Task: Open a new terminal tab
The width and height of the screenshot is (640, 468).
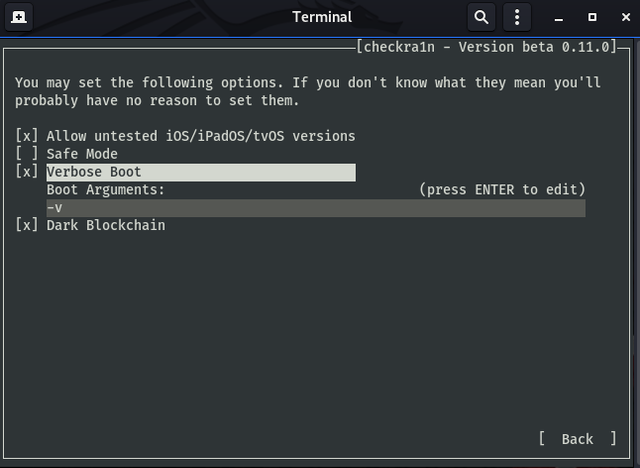Action: pyautogui.click(x=19, y=17)
